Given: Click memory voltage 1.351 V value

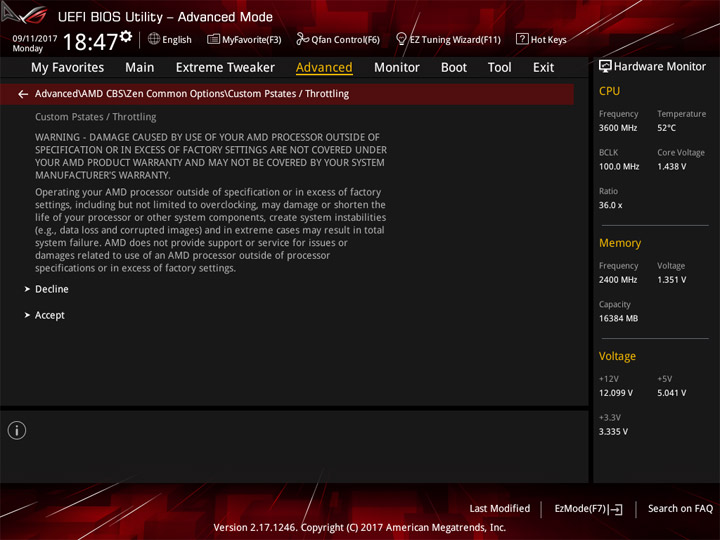Looking at the screenshot, I should click(671, 280).
